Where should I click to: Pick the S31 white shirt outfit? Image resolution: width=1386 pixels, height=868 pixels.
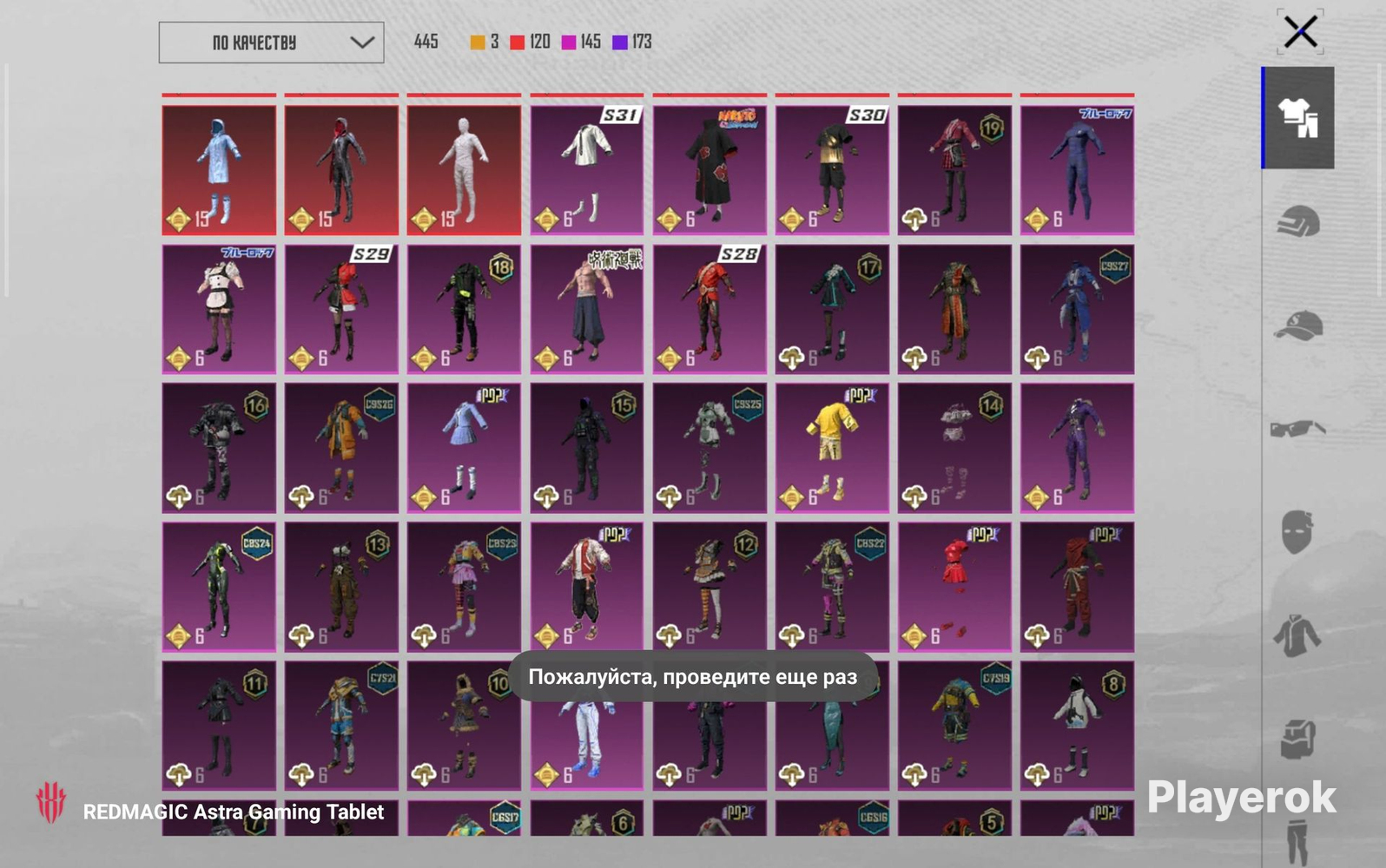[587, 170]
